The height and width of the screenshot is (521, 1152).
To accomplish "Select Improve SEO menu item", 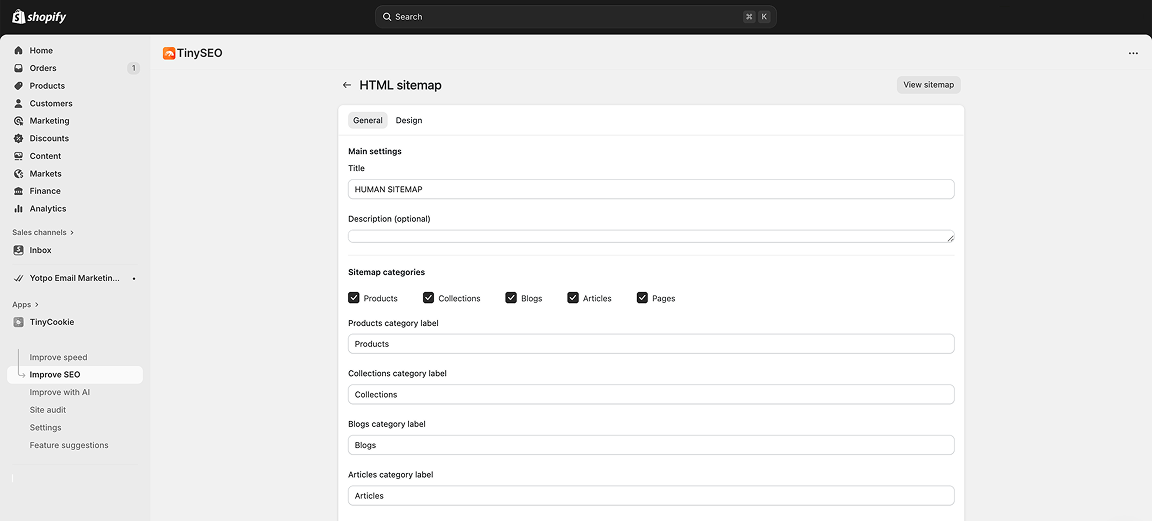I will click(75, 375).
